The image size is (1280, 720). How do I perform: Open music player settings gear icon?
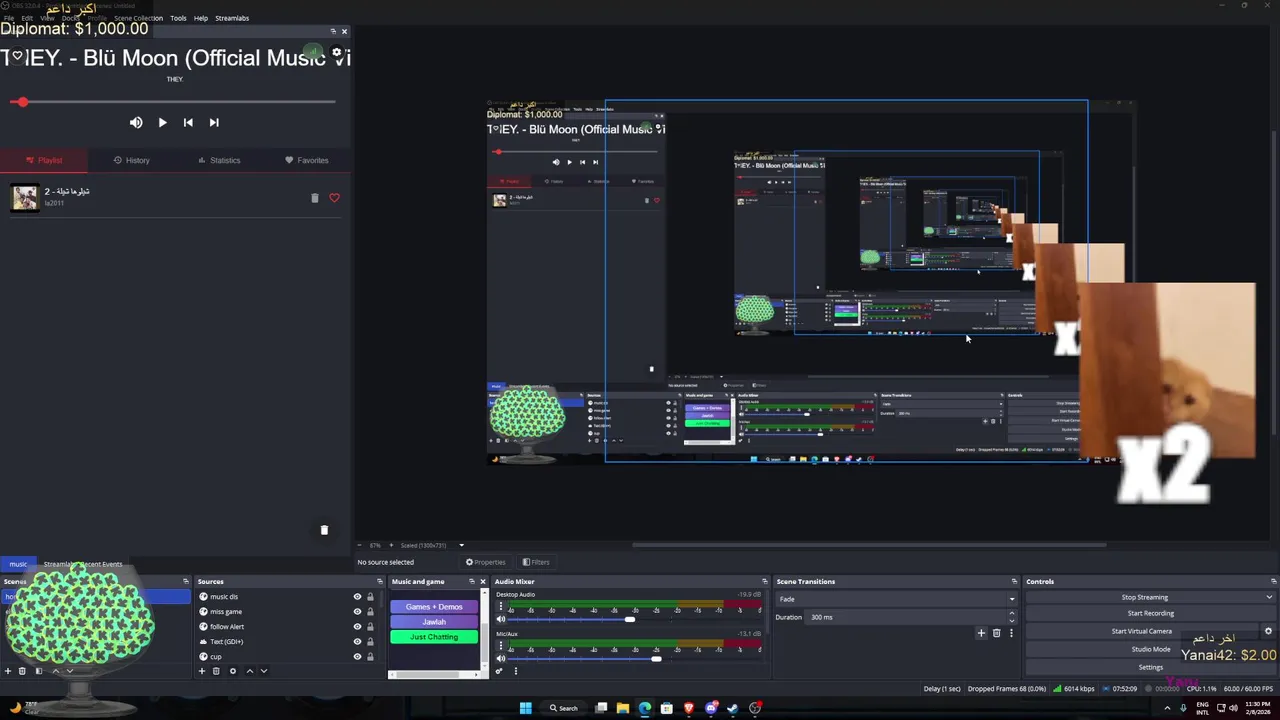(x=337, y=53)
